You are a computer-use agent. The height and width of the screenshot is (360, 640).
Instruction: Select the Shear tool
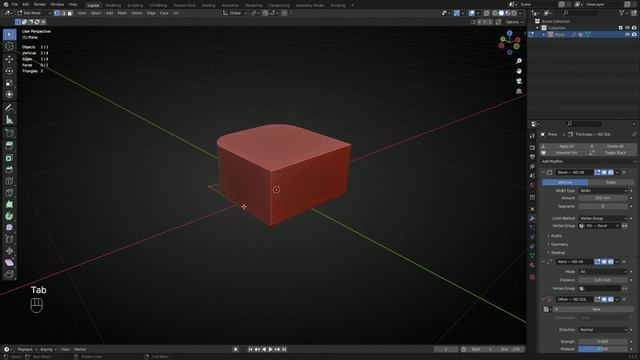click(x=9, y=262)
